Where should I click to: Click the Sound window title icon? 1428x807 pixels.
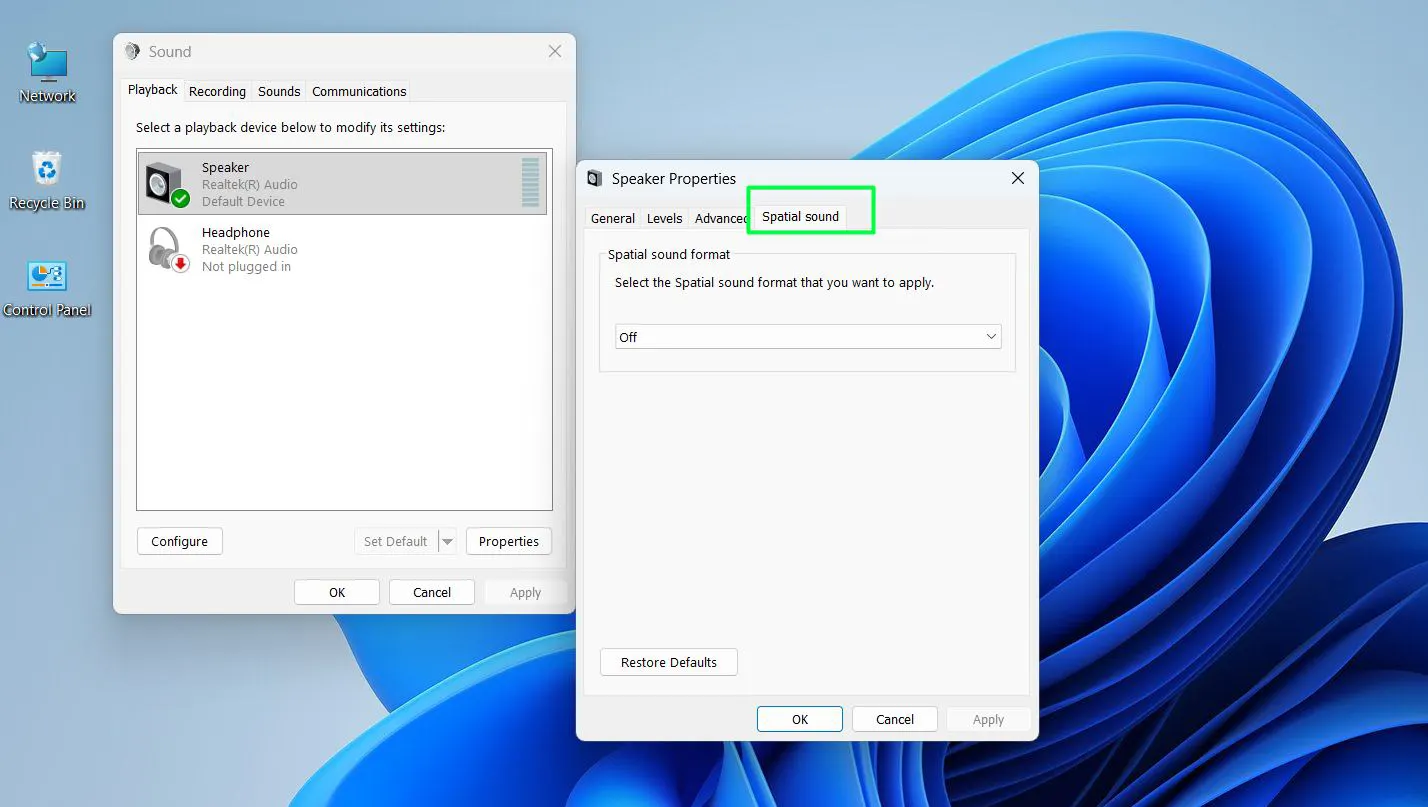(132, 51)
